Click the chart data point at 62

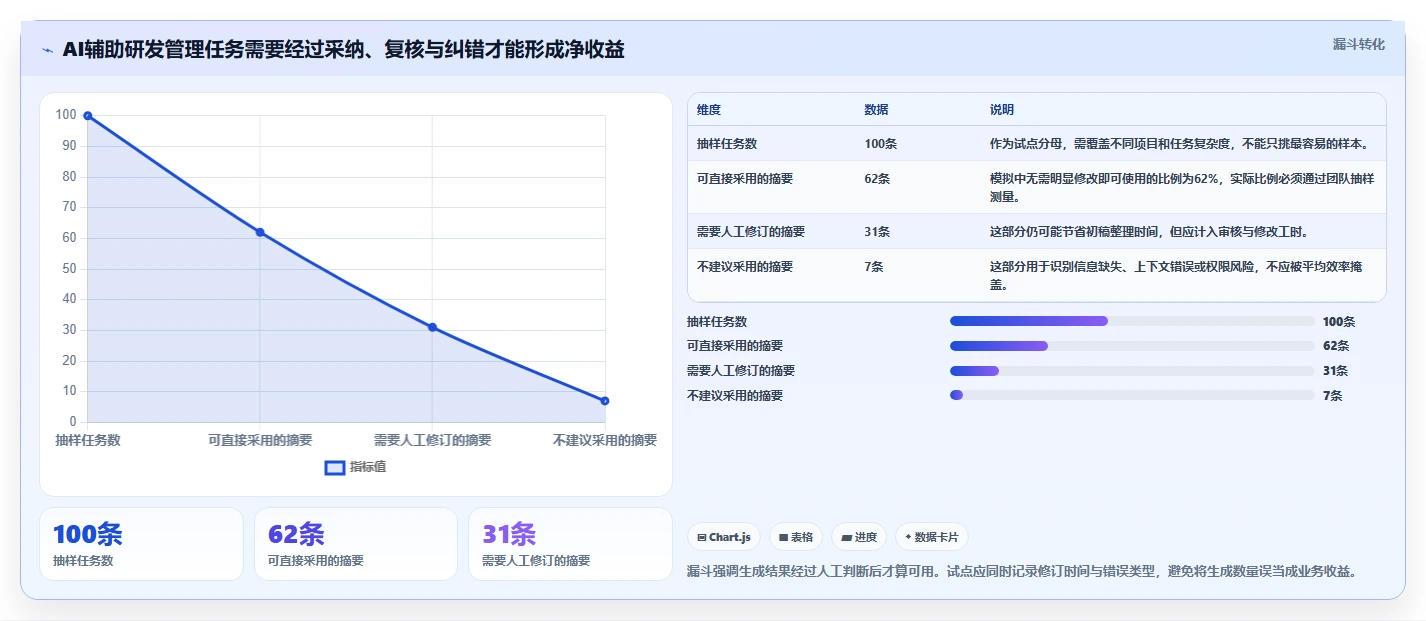pyautogui.click(x=260, y=232)
